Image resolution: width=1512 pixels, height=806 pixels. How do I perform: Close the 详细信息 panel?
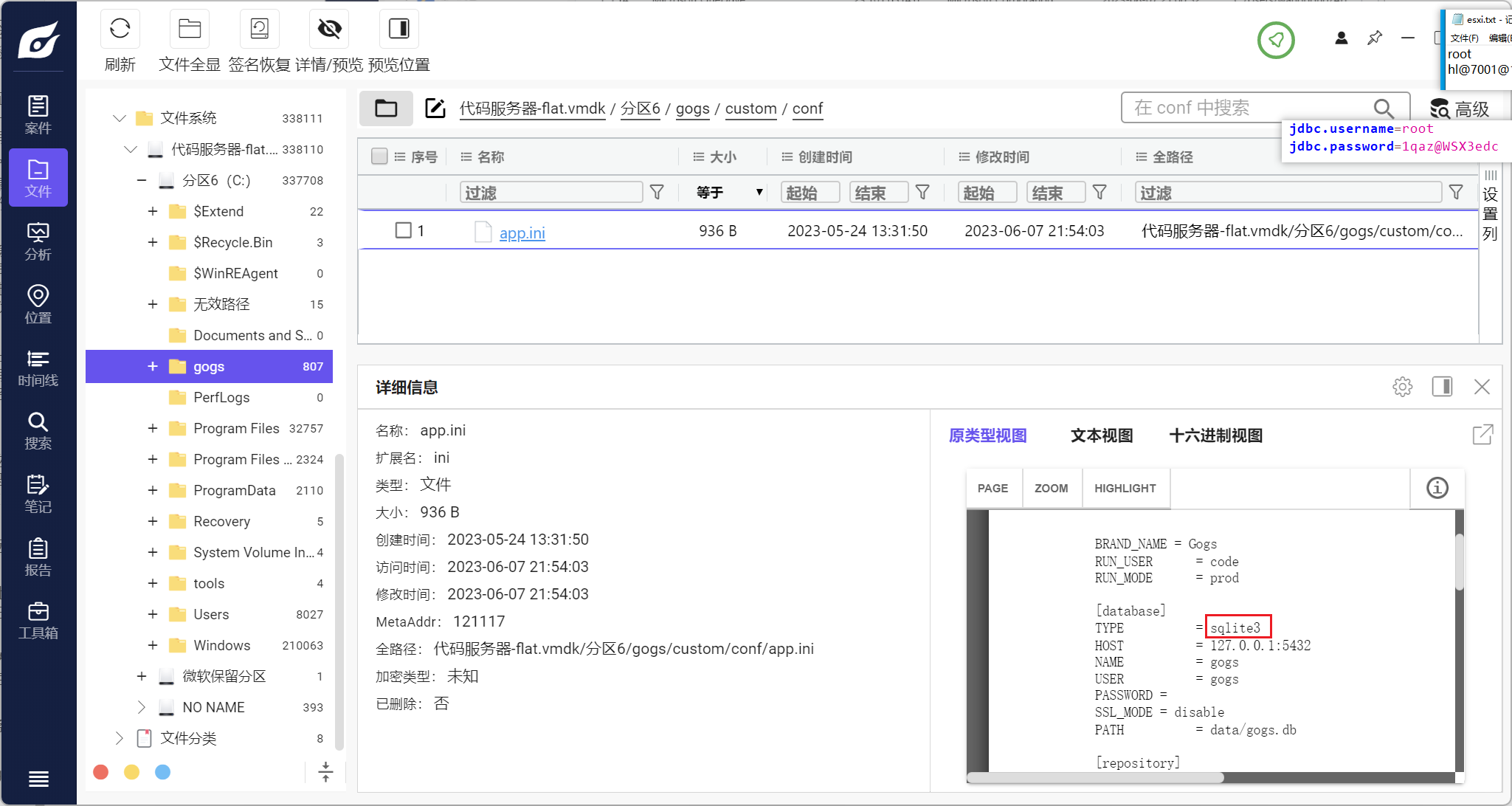1482,387
